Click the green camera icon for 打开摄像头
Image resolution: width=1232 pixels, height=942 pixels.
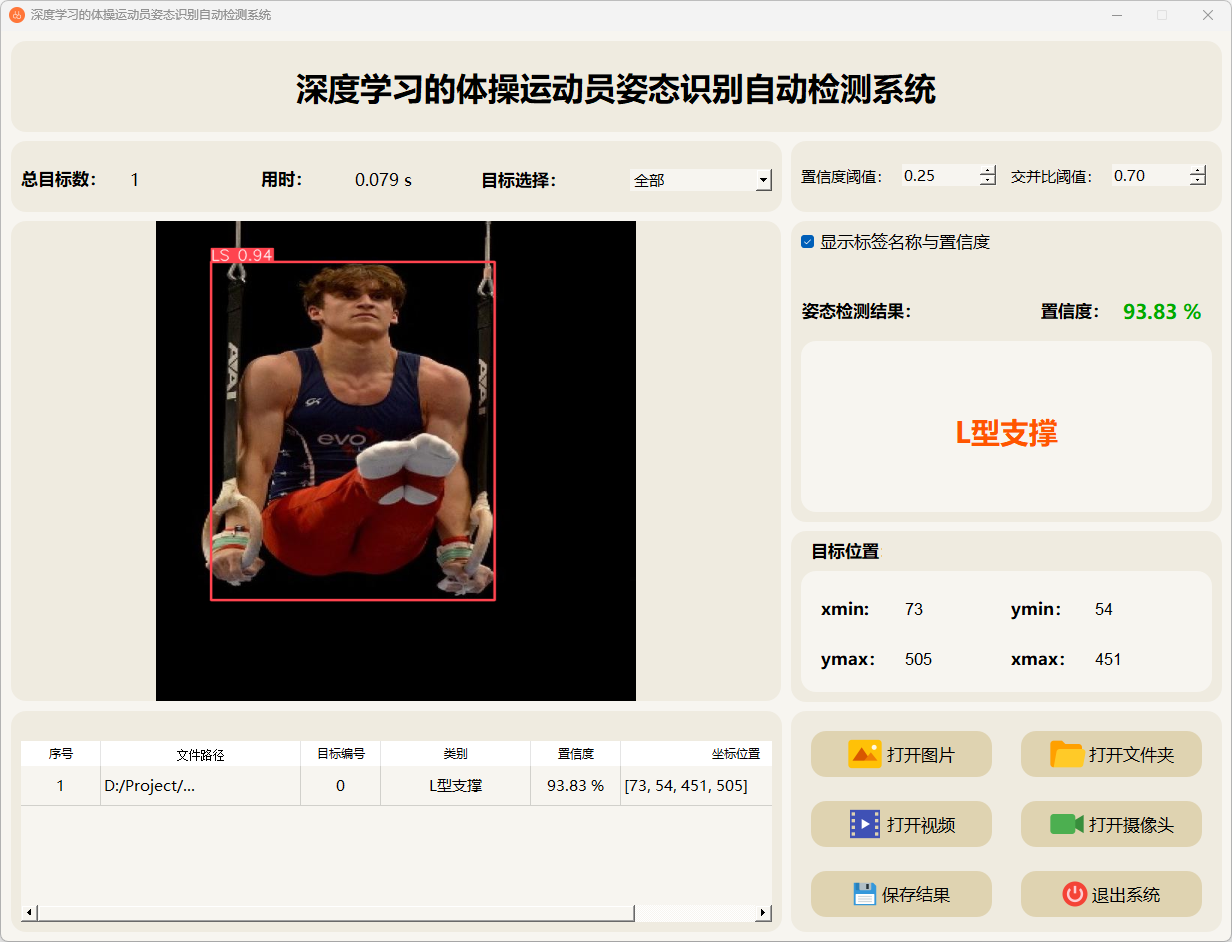coord(1067,824)
